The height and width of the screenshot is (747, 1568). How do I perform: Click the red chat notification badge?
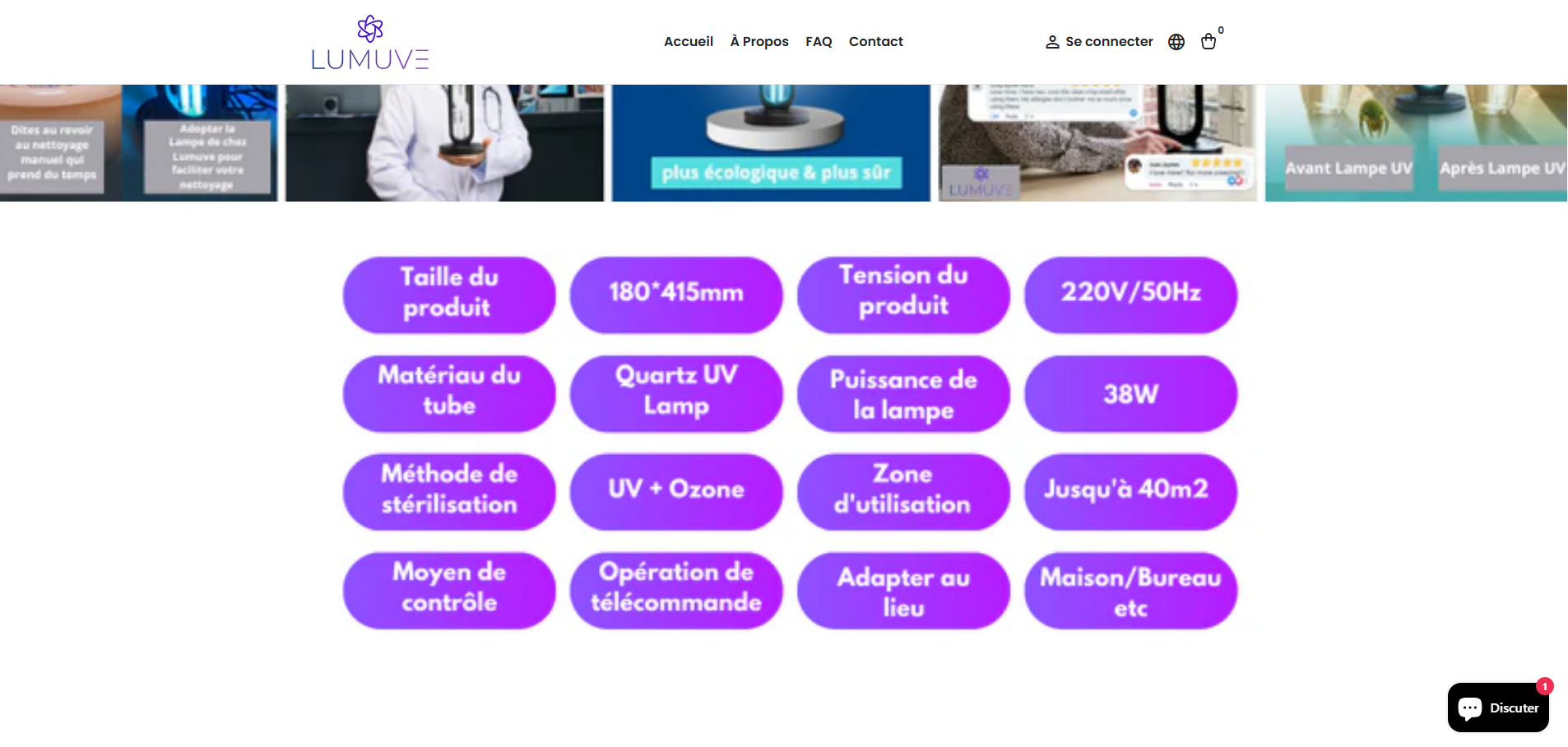click(x=1544, y=686)
